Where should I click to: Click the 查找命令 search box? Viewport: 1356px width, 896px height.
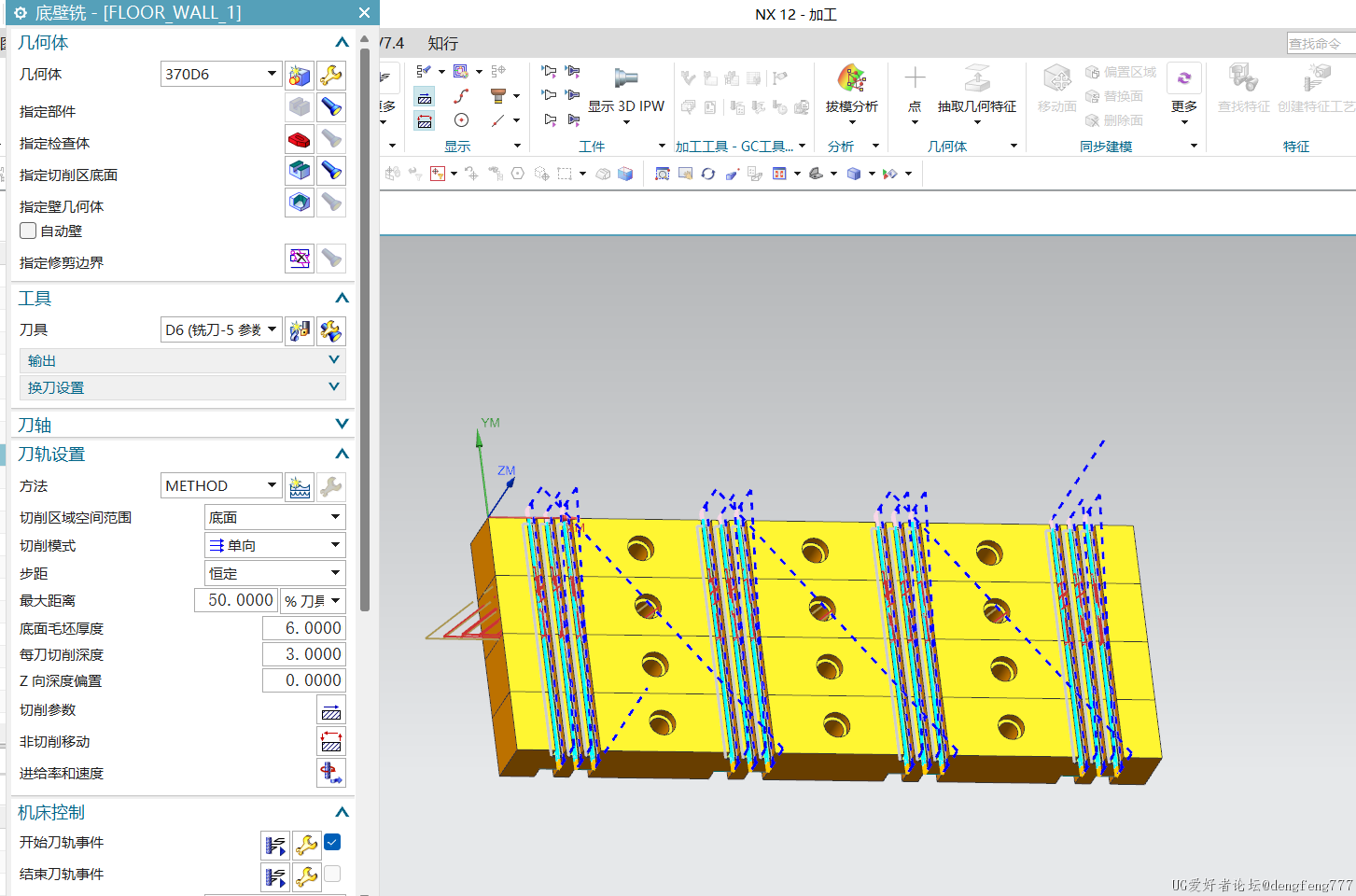click(x=1321, y=44)
